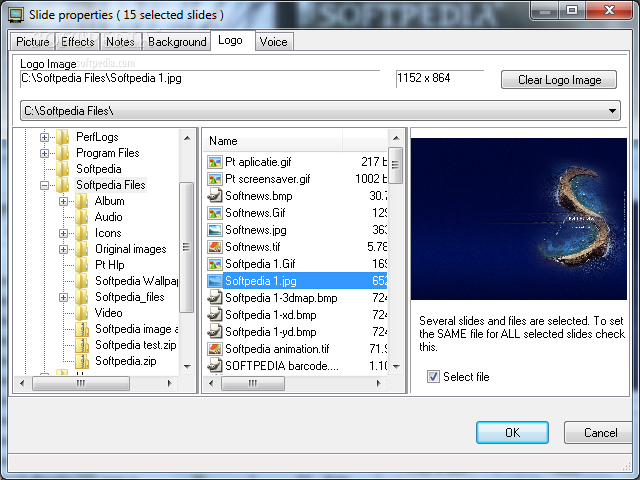
Task: Click the Pt screensaver.gif file icon
Action: click(215, 179)
